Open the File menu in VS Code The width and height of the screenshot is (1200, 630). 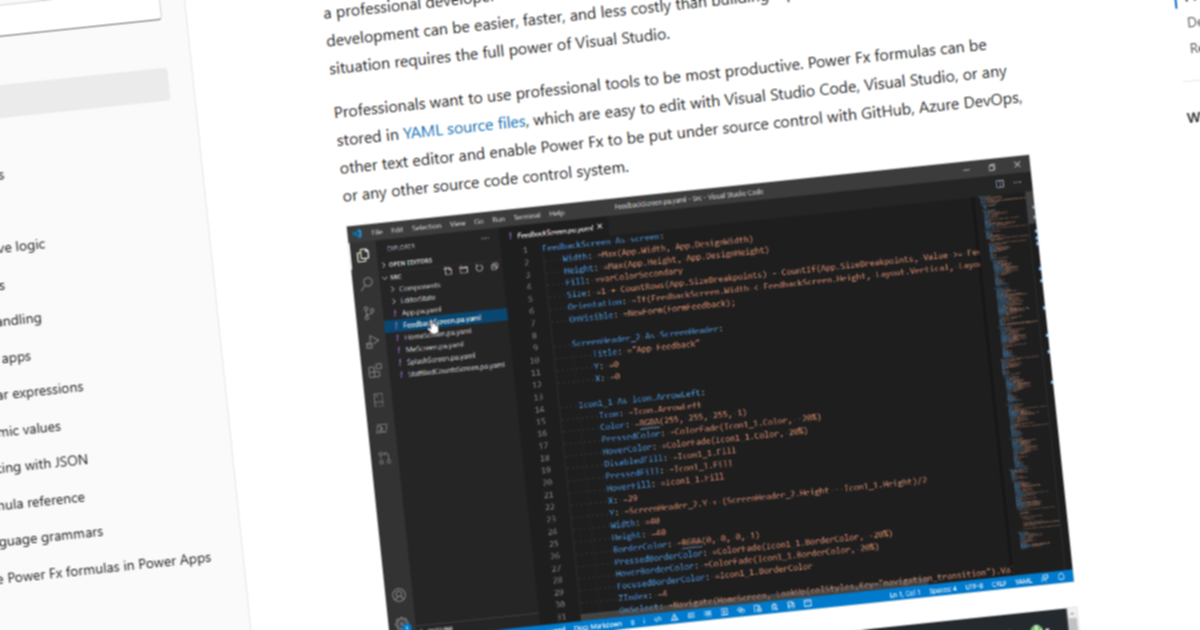pyautogui.click(x=377, y=230)
